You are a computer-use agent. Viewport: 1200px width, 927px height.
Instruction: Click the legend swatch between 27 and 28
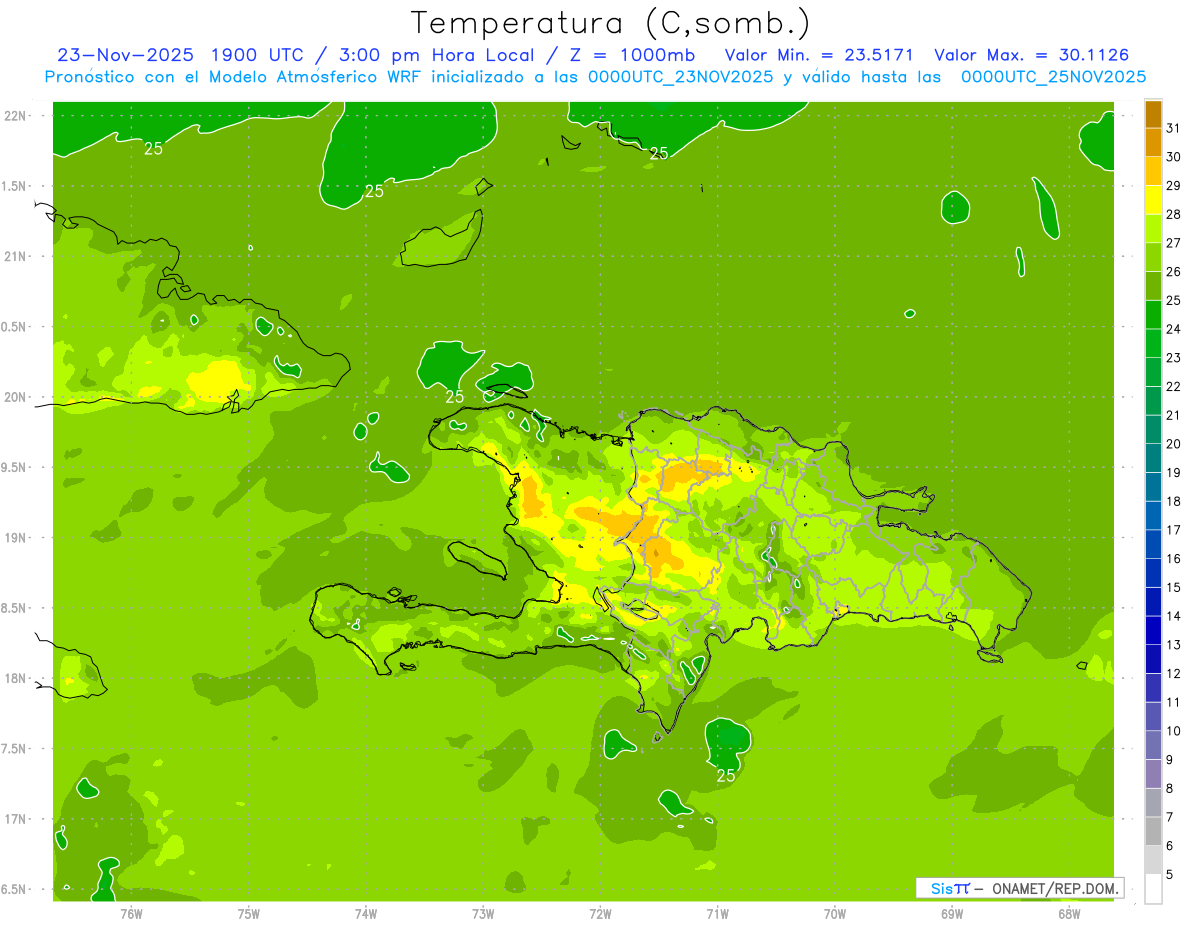pos(1153,229)
